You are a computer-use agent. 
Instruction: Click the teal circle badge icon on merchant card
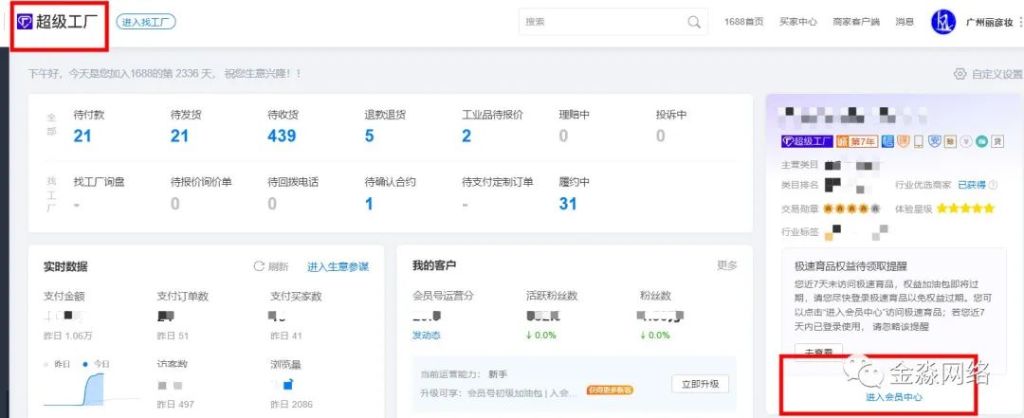982,141
